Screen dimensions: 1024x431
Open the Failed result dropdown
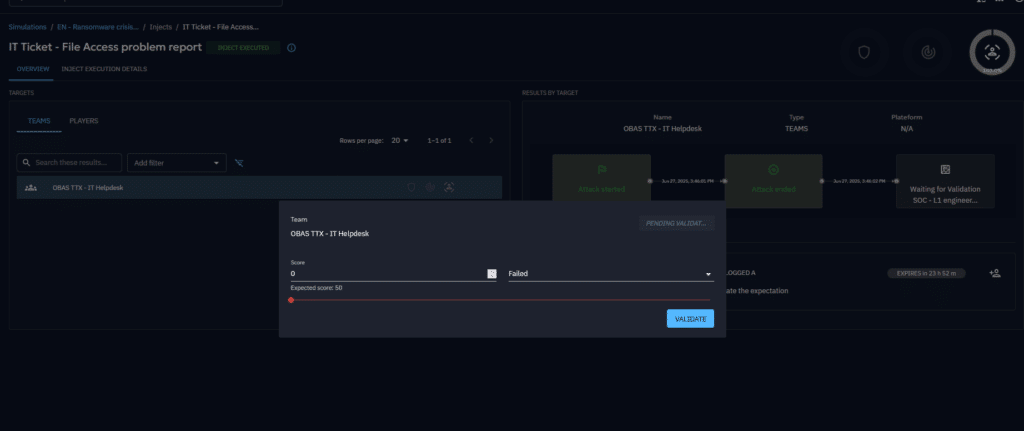point(610,273)
